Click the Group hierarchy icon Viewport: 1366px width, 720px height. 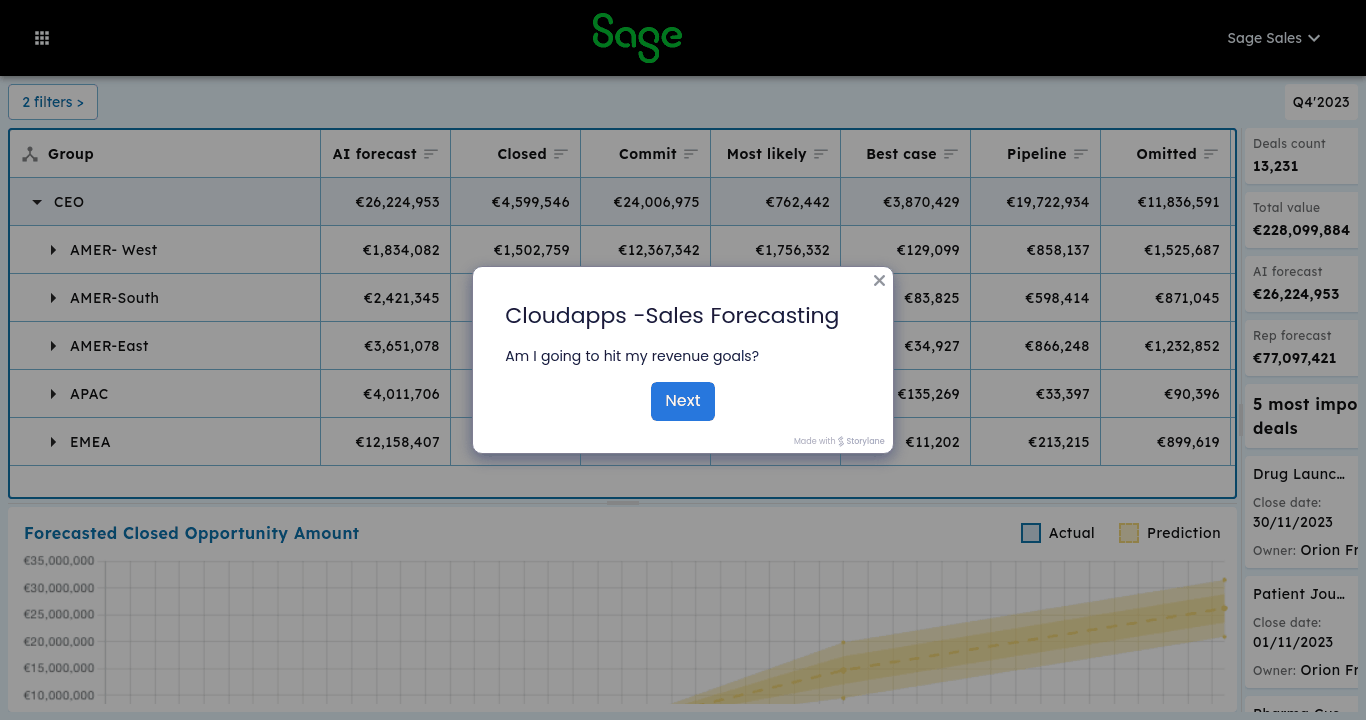[30, 154]
